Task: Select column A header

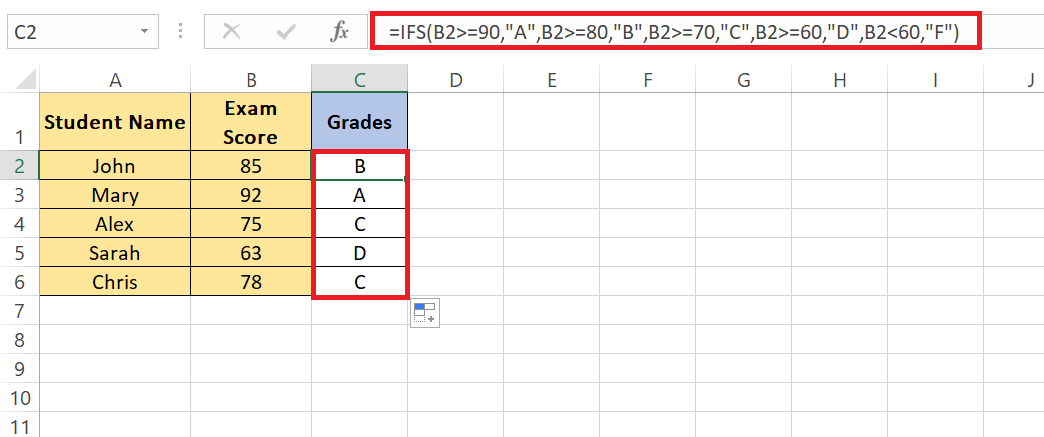Action: 115,80
